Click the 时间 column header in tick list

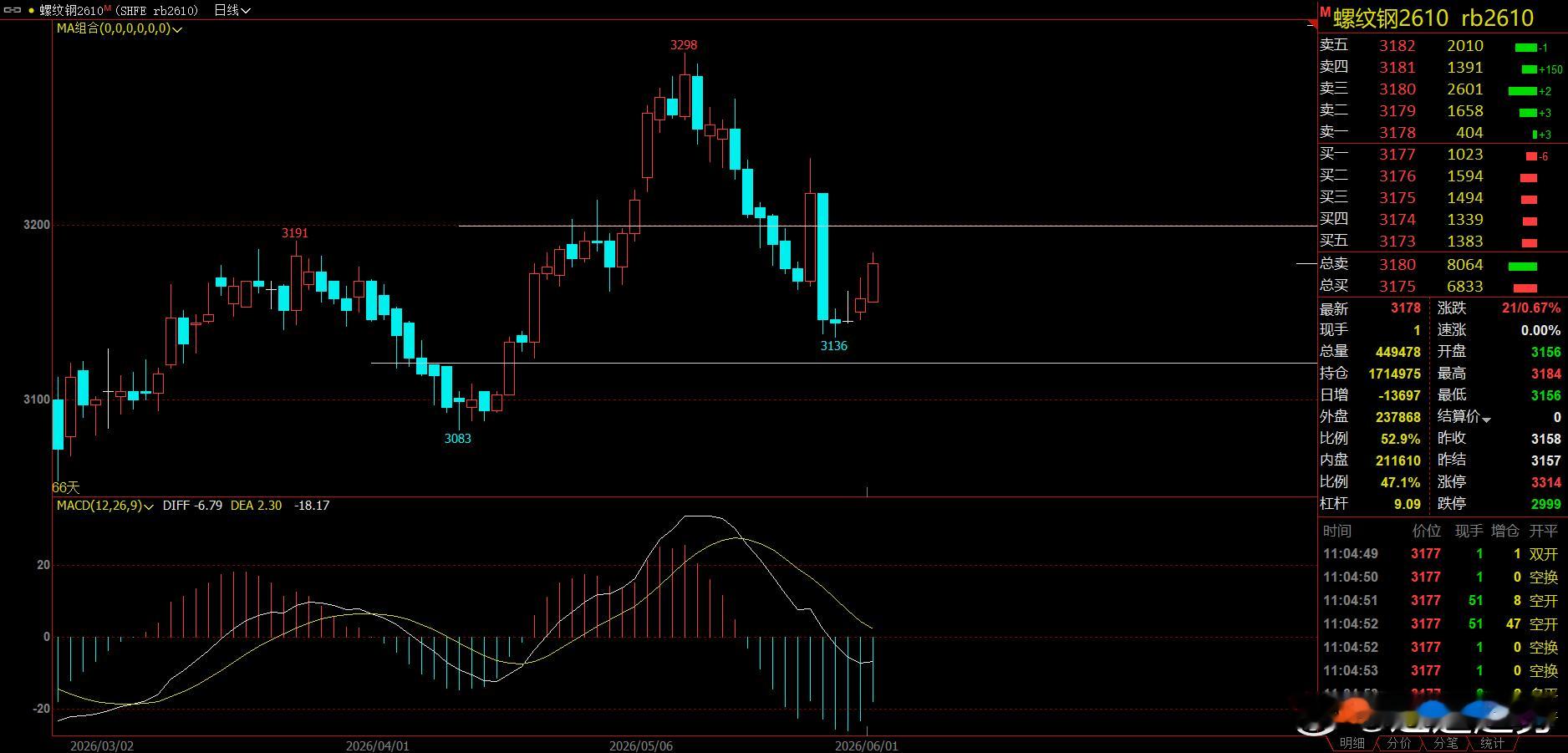[1337, 531]
